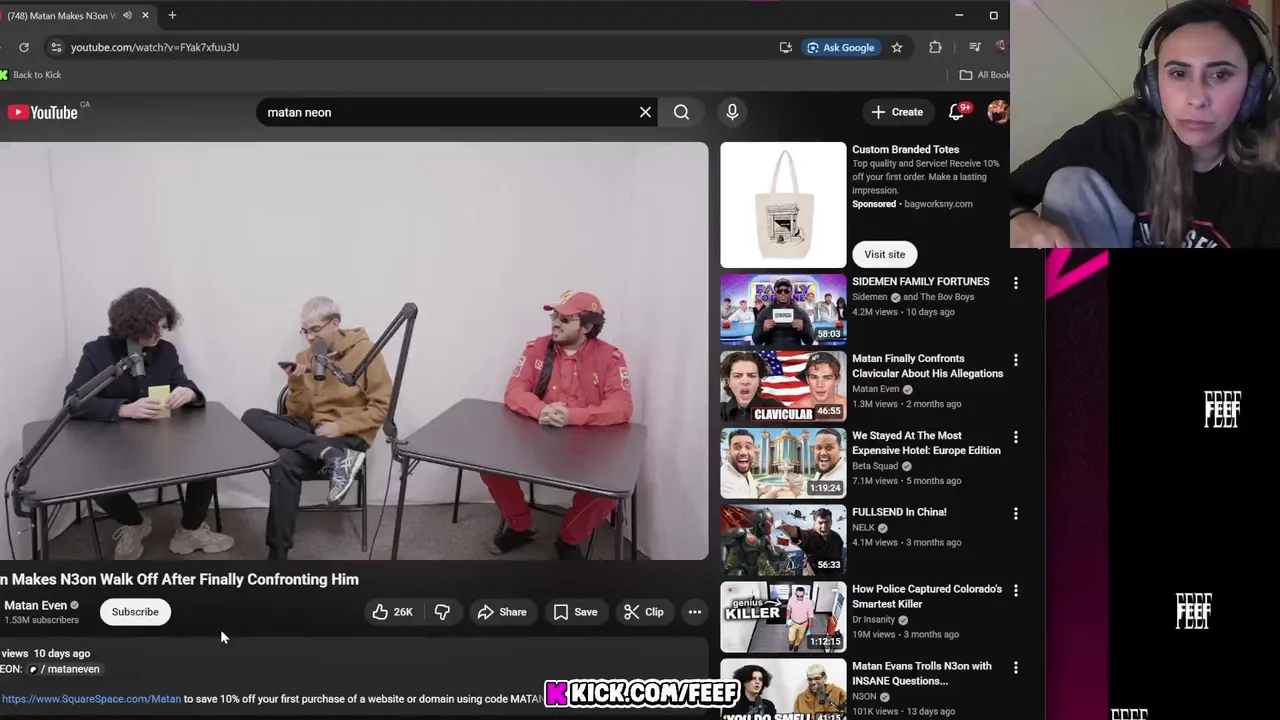Reload the page in Chrome

(24, 47)
